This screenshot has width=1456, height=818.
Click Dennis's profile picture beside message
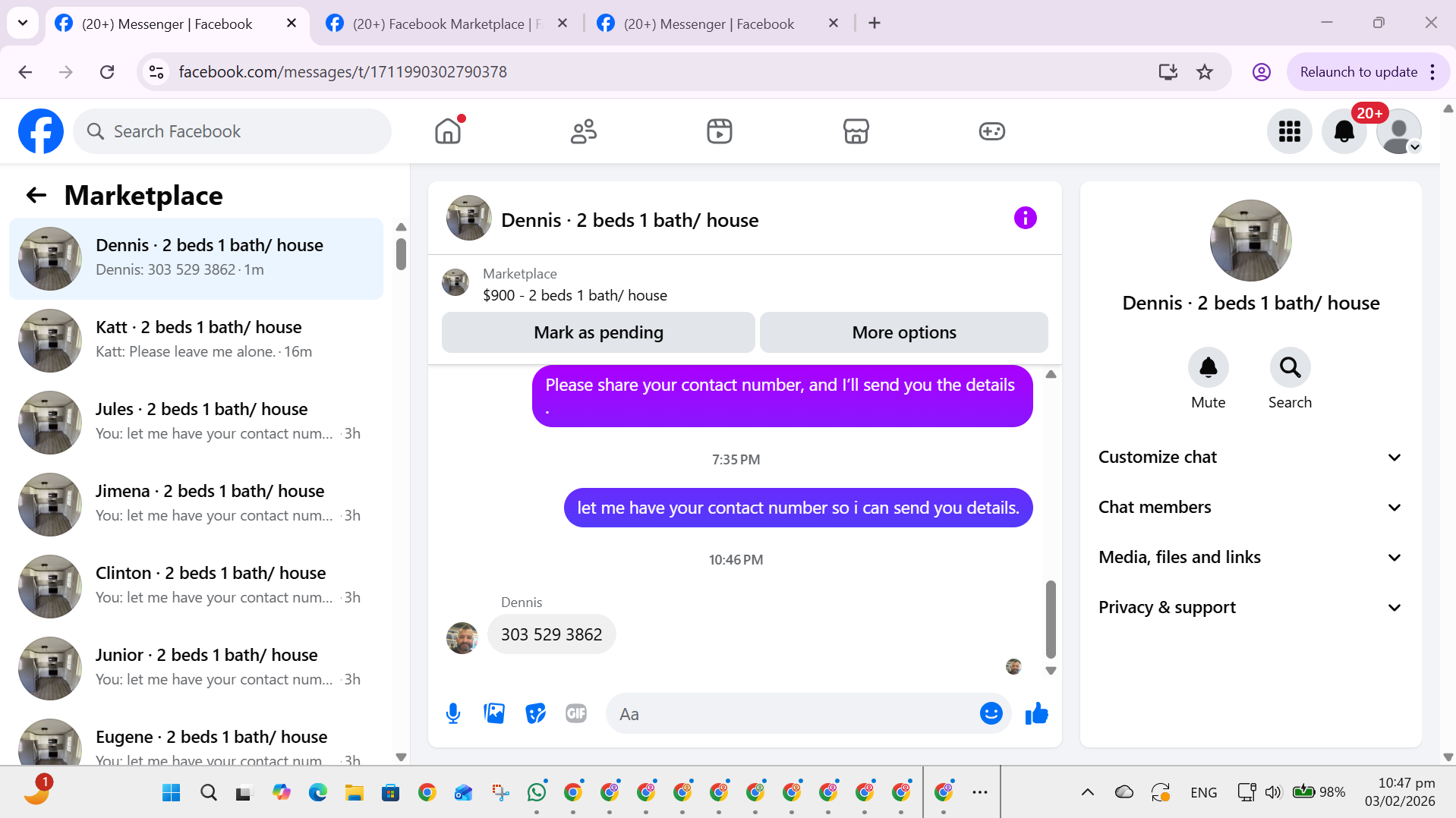[462, 638]
